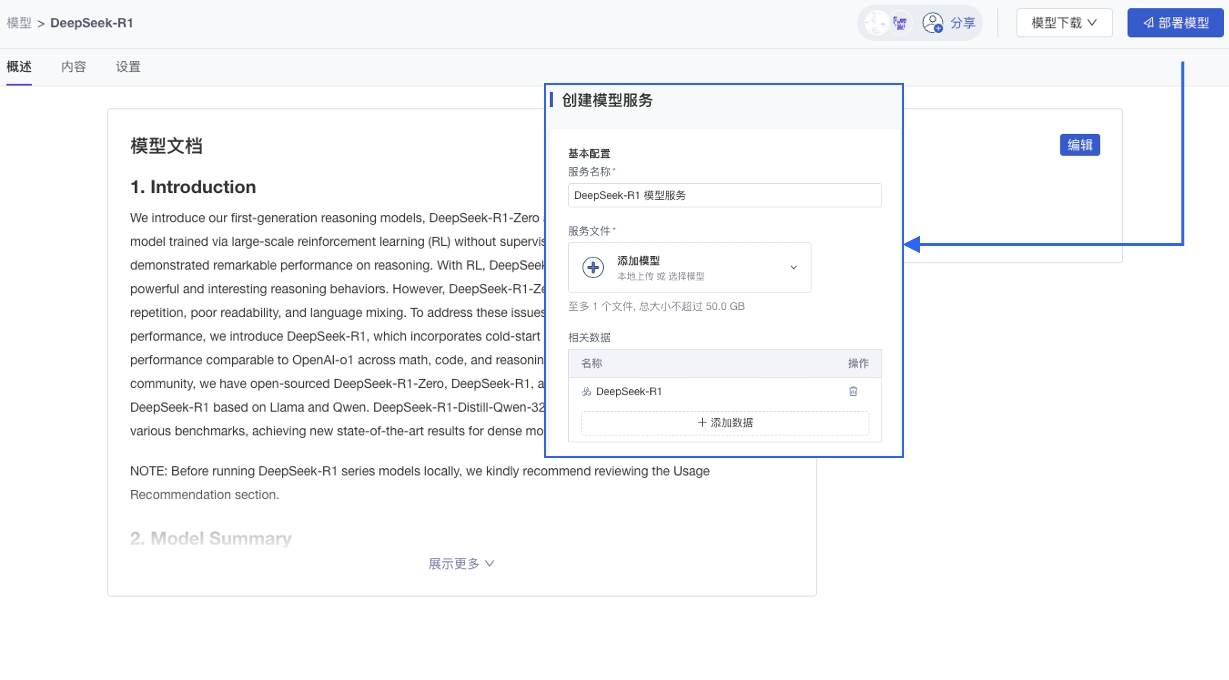Click paper-plane icon on 部署模型 button
Screen dimensions: 1229x680
1148,23
